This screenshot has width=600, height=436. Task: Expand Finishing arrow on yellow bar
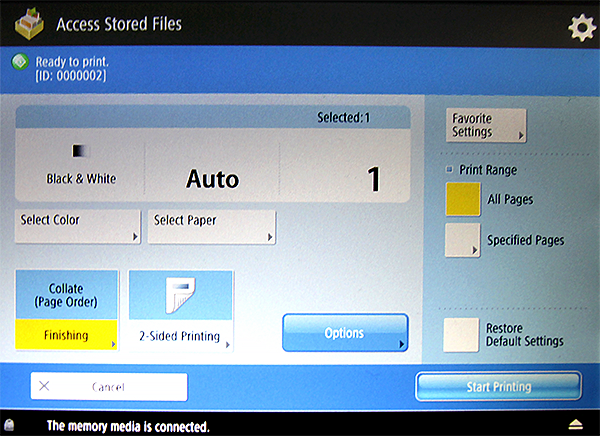tap(113, 344)
